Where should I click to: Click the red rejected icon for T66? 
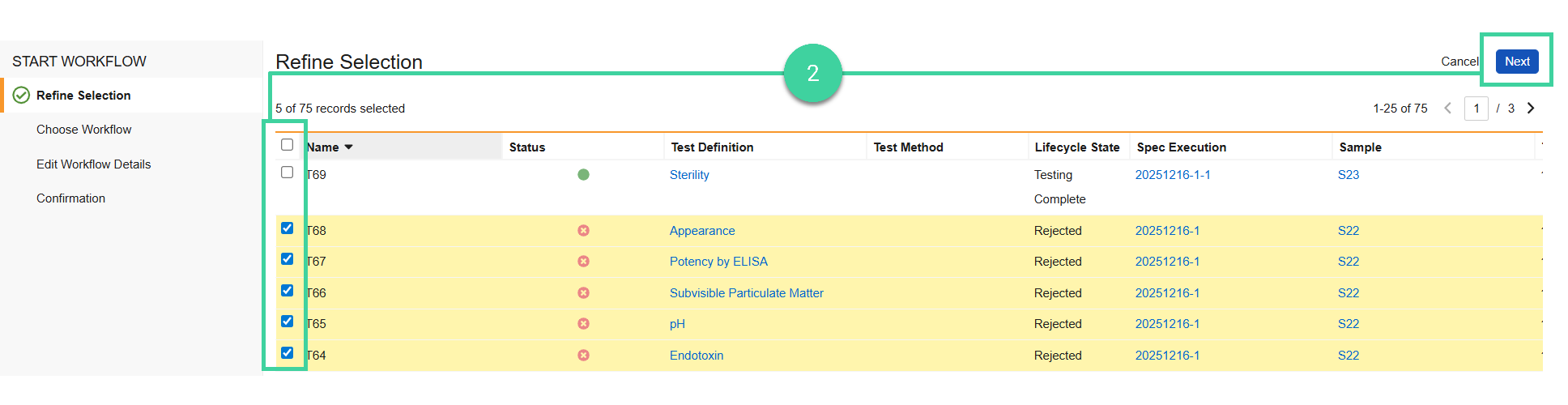point(583,293)
